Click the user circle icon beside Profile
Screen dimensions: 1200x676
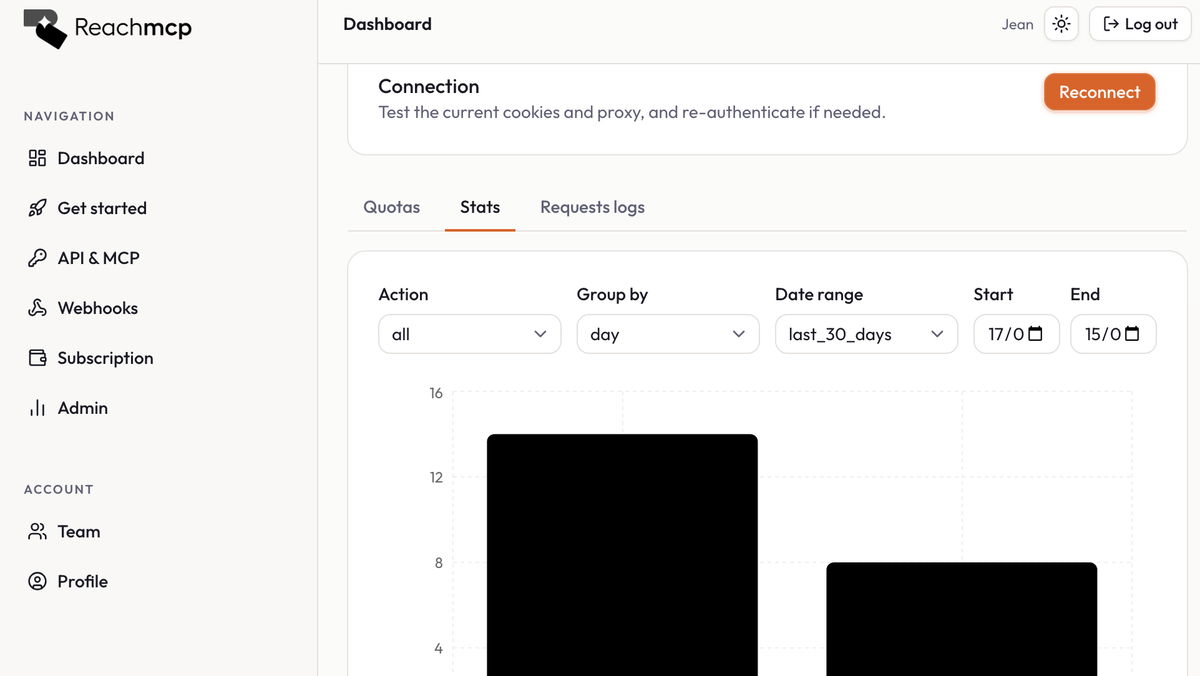[x=37, y=581]
